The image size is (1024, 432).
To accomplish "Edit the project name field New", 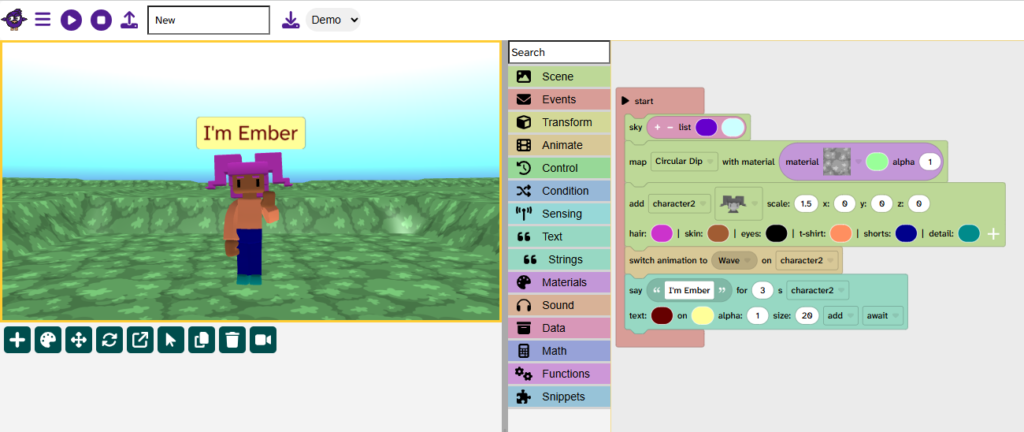I will point(208,20).
